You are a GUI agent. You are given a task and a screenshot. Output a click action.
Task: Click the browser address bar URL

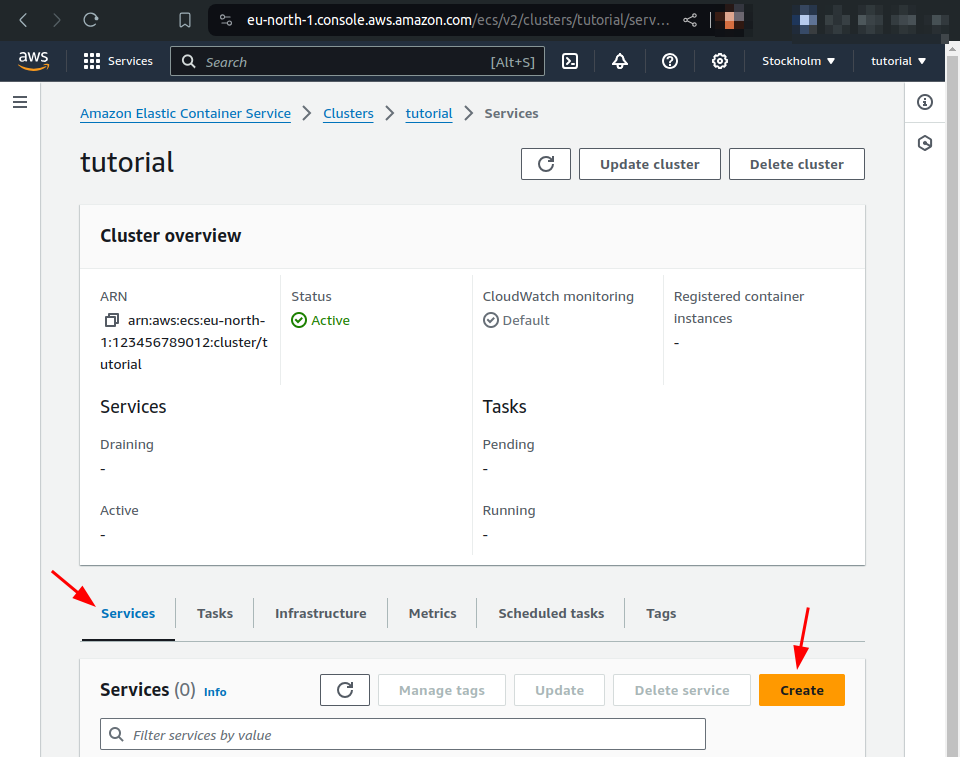click(x=457, y=20)
